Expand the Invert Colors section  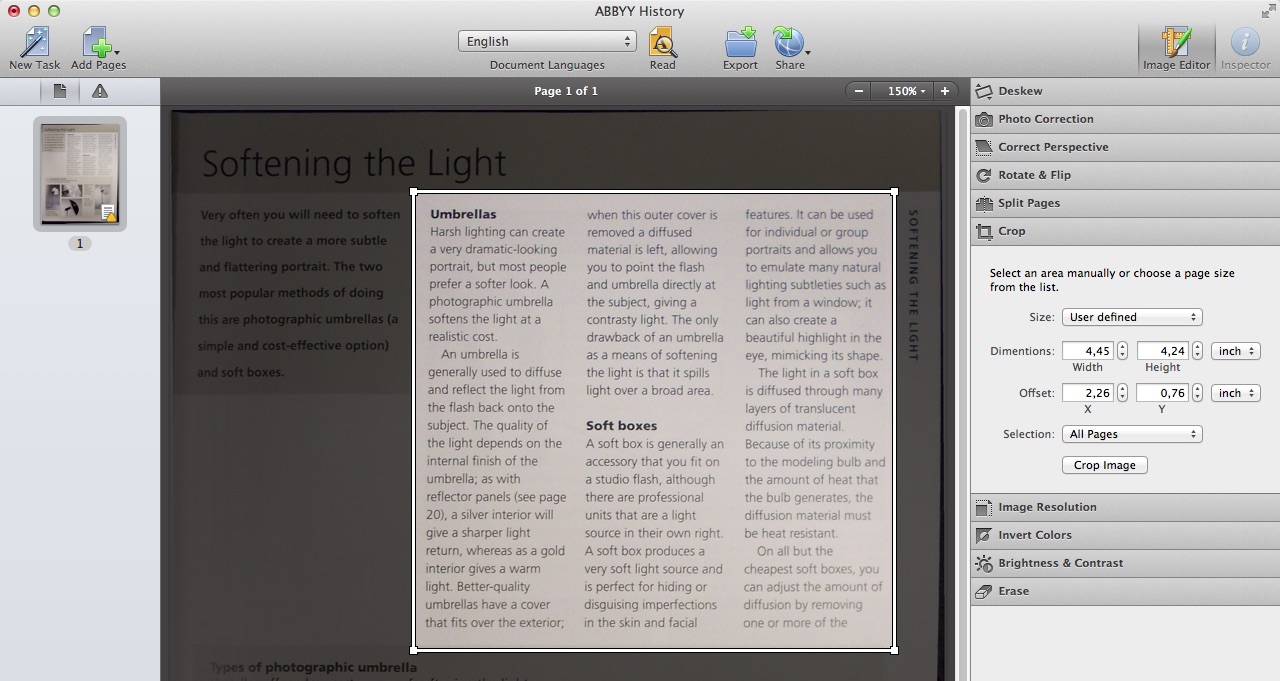(x=1034, y=535)
